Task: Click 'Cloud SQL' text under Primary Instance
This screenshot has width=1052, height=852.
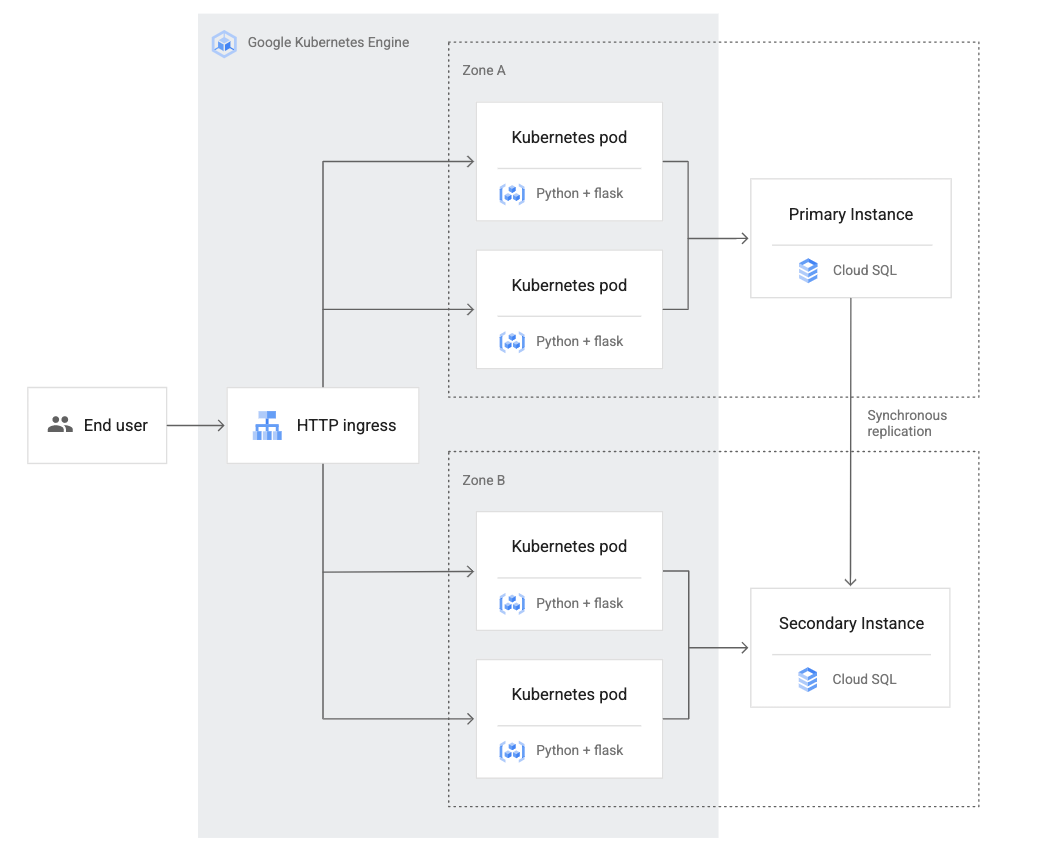Action: [865, 270]
